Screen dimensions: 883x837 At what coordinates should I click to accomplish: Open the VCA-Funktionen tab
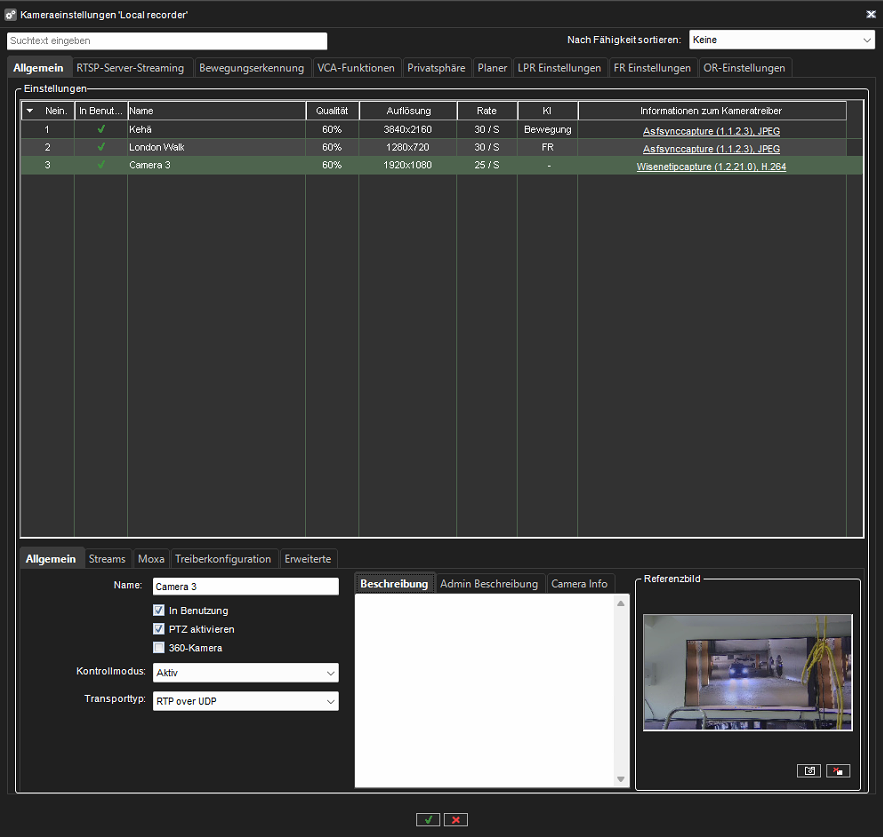tap(356, 68)
